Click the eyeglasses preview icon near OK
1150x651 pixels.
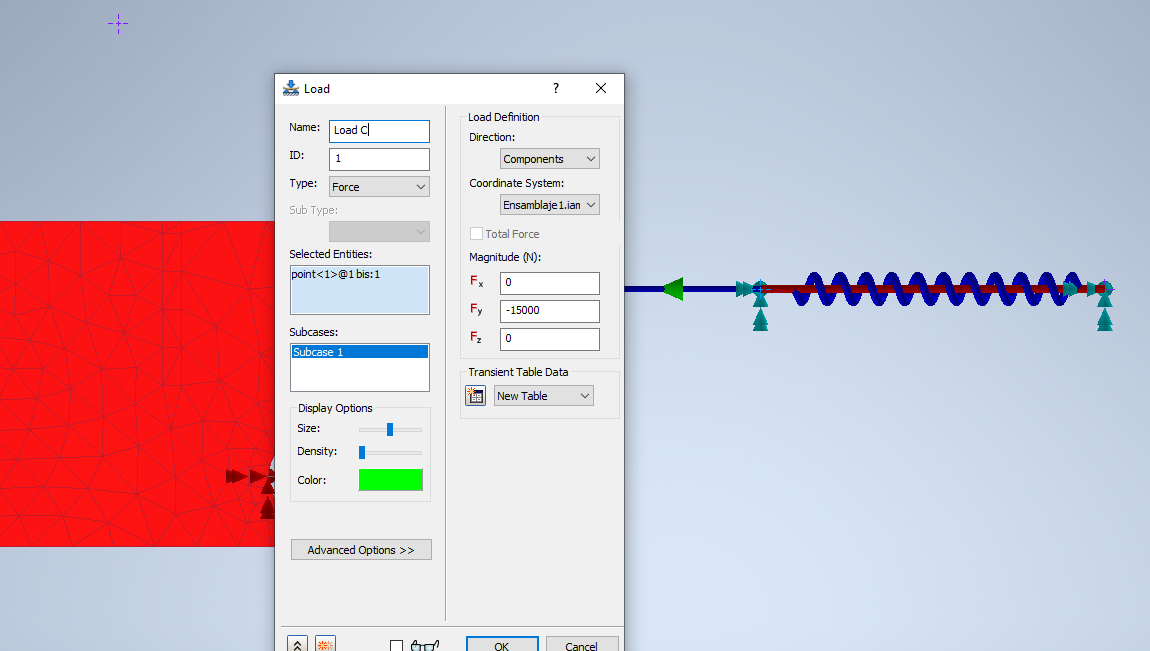click(x=424, y=646)
